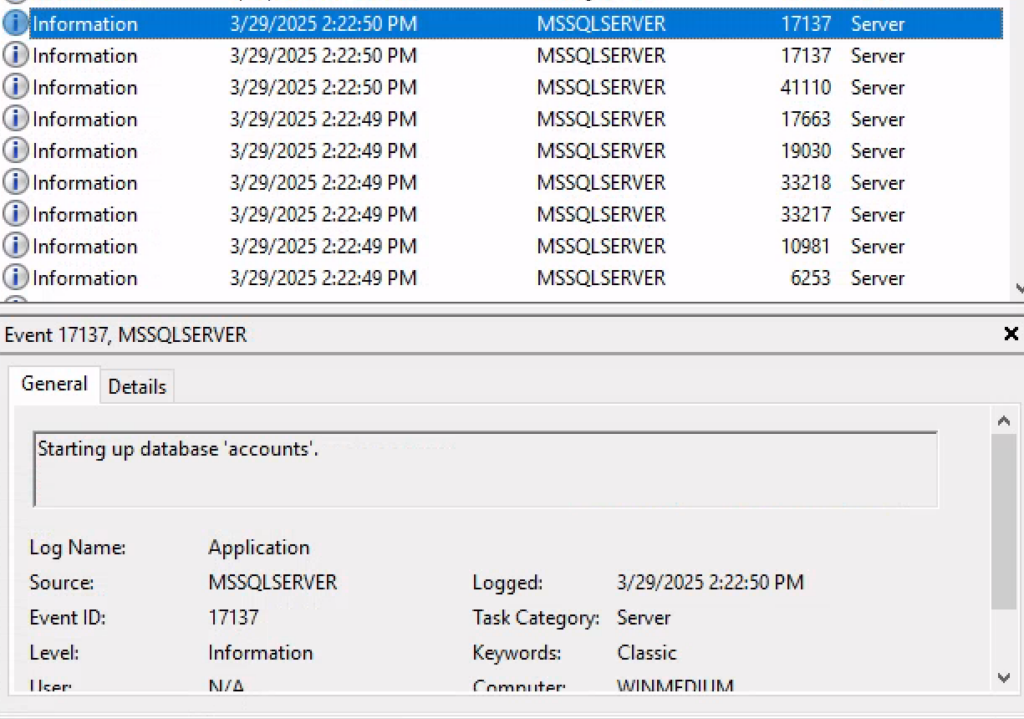This screenshot has height=719, width=1024.
Task: Click the Logged date value in General pane
Action: tap(710, 583)
